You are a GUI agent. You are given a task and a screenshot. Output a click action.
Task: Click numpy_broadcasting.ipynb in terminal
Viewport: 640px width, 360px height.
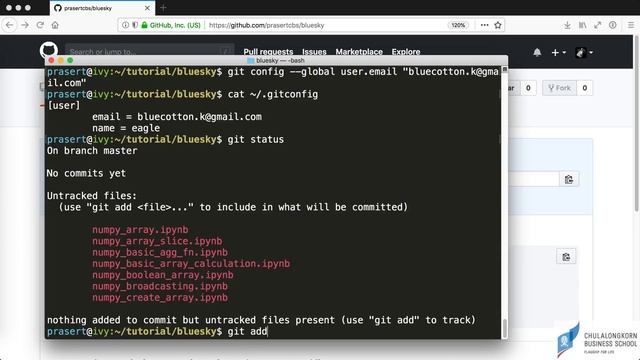160,286
